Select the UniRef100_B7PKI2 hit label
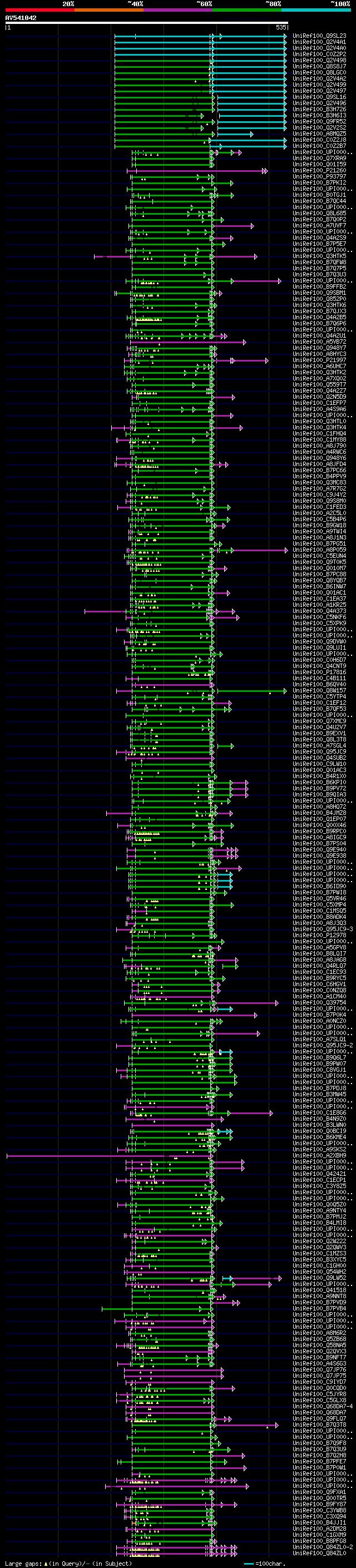 pos(319,182)
